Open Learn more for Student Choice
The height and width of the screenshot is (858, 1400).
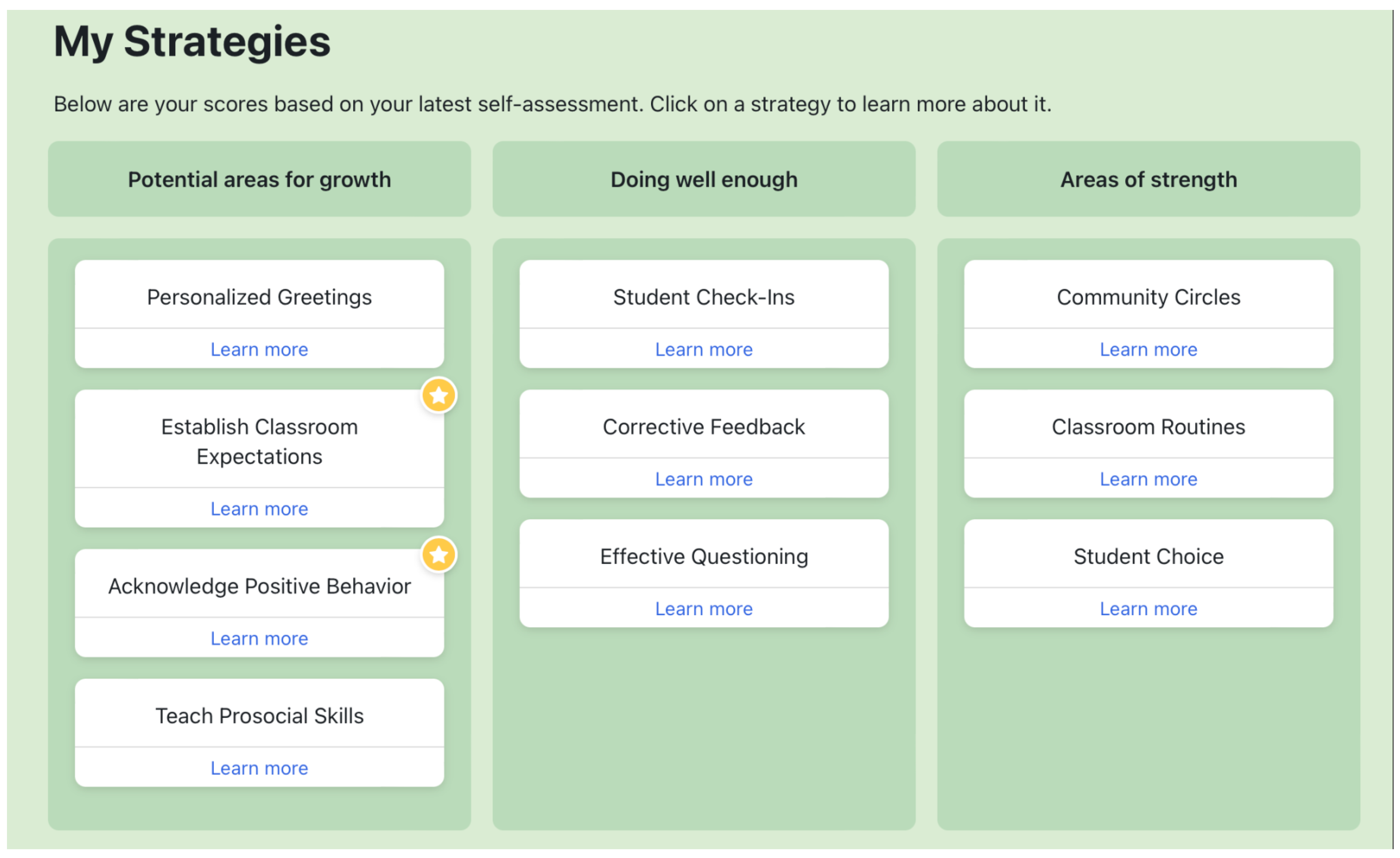[x=1148, y=609]
